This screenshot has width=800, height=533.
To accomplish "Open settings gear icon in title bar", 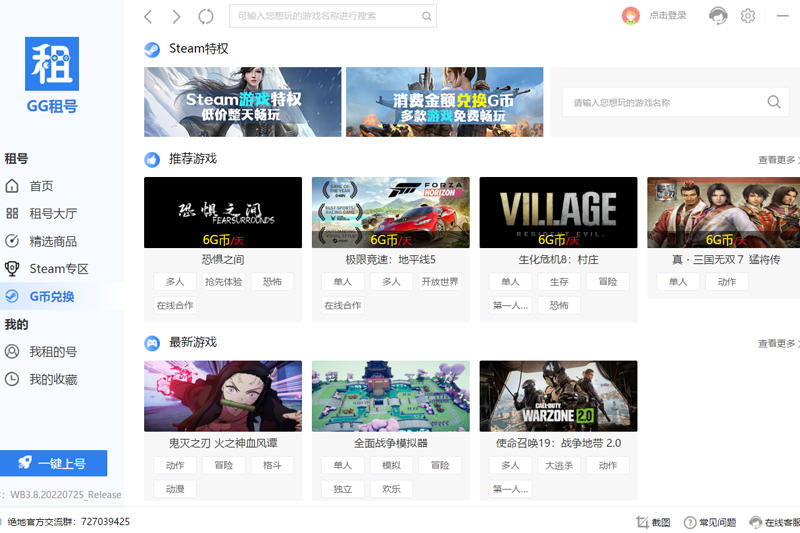I will pos(748,15).
